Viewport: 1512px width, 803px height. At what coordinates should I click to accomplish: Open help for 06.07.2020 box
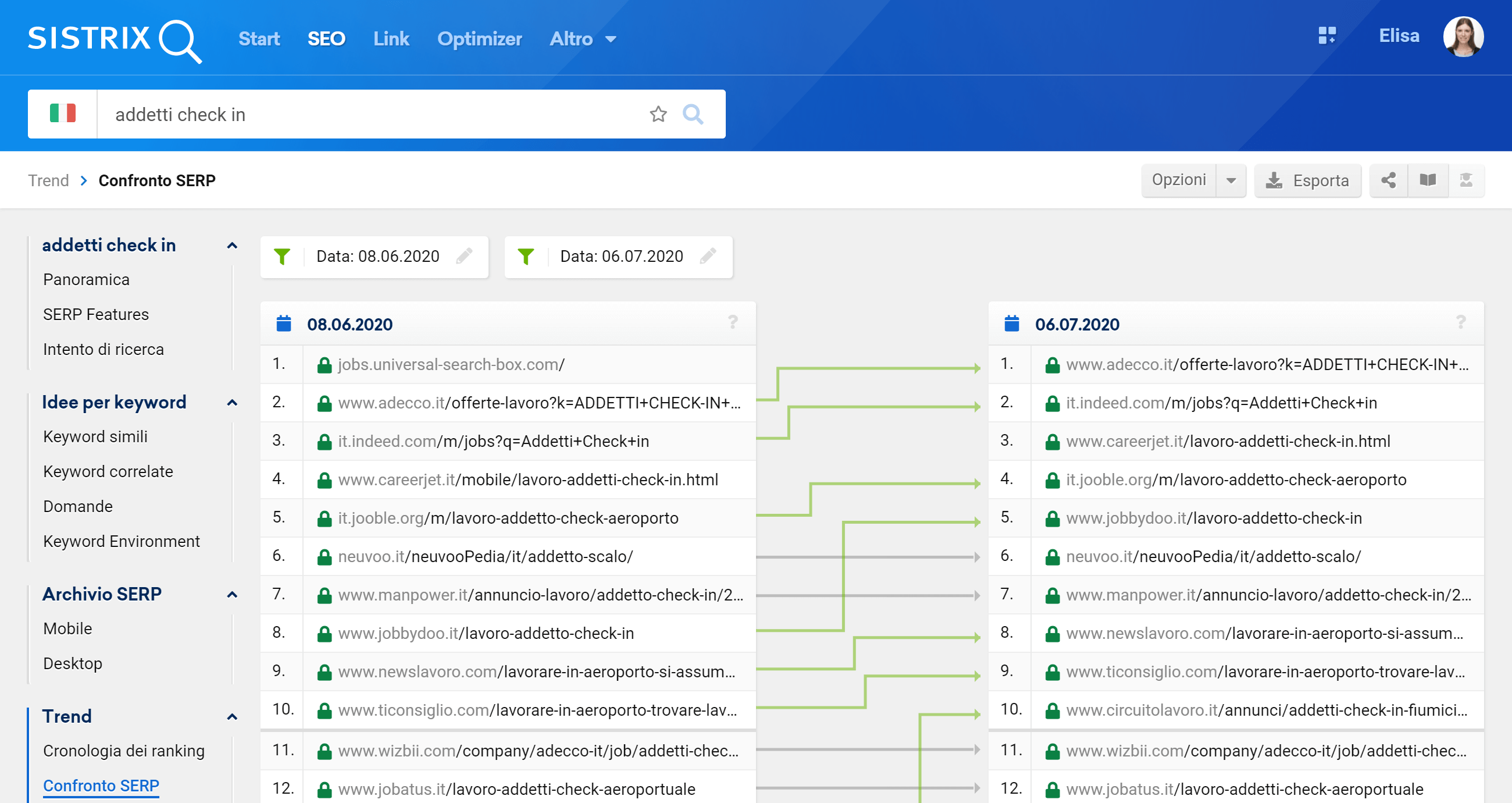(1461, 322)
